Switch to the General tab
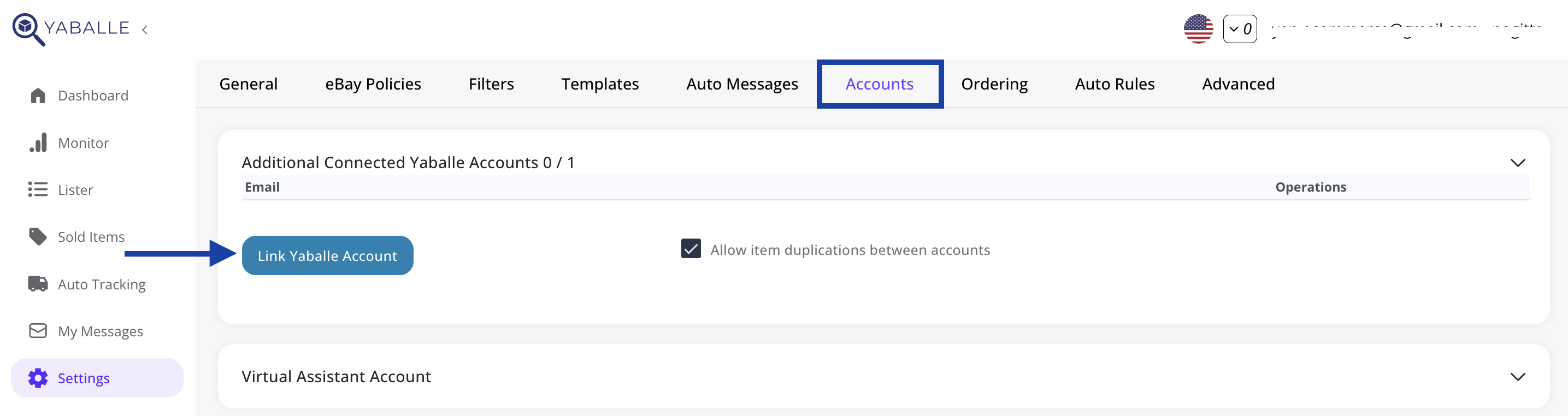Screen dimensions: 1568x416 tap(249, 84)
